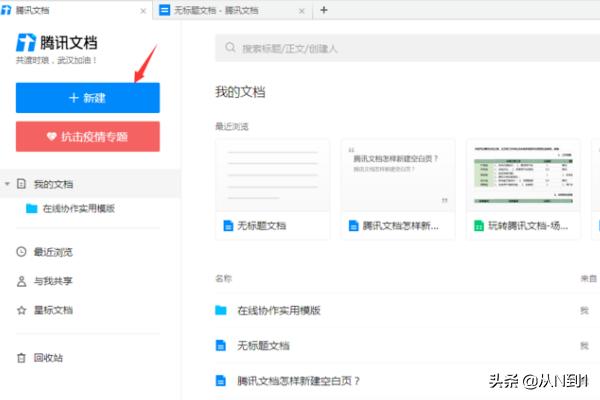Click the star icon for 星标文档
The height and width of the screenshot is (400, 600).
21,310
